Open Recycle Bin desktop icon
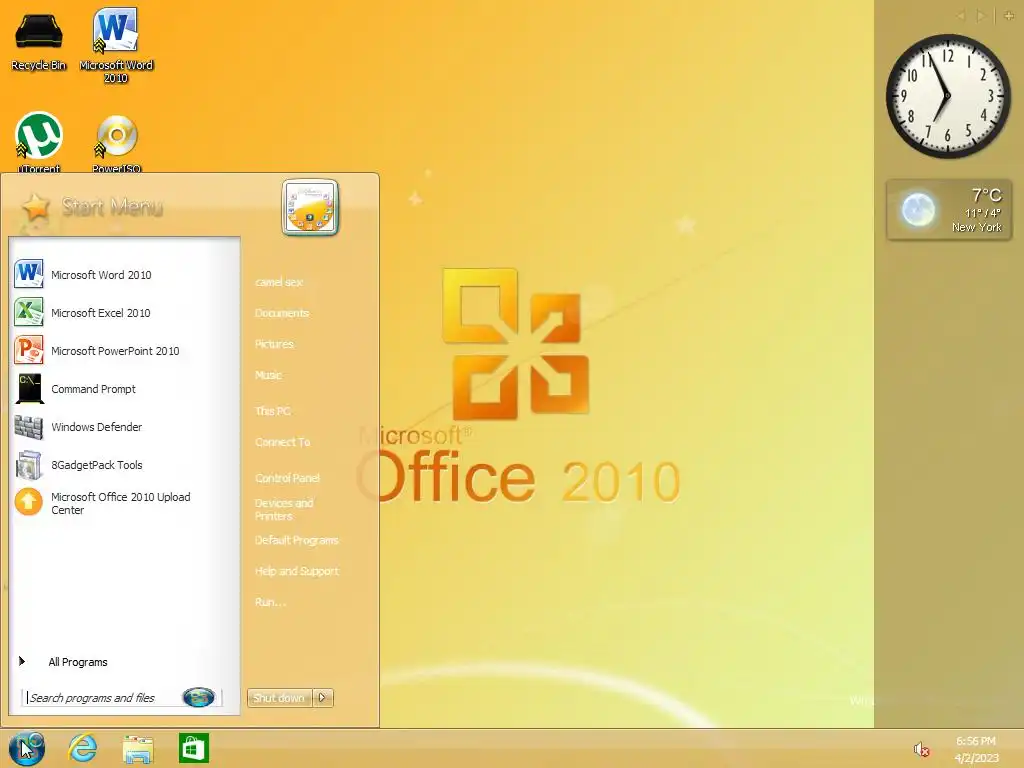 39,40
